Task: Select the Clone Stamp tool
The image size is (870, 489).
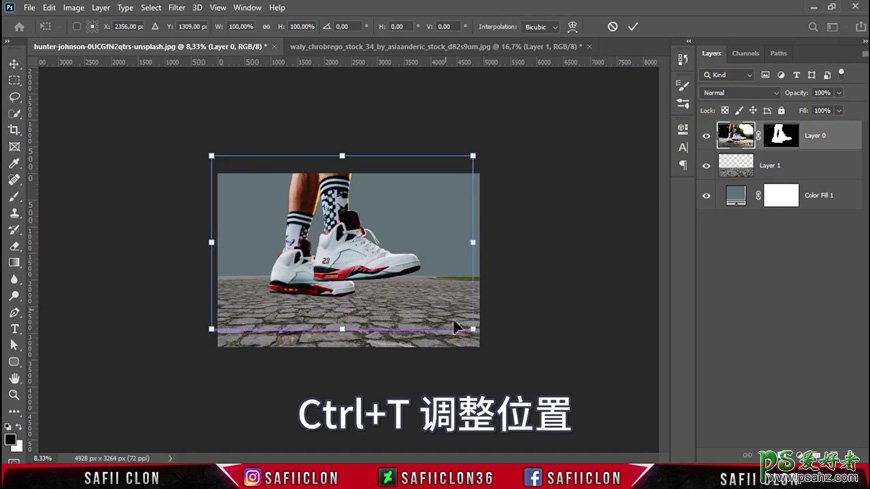Action: (14, 213)
